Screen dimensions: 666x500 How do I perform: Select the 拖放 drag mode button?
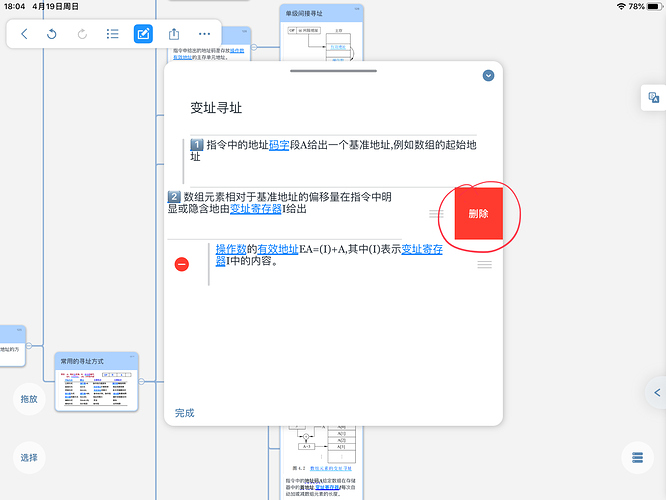click(29, 399)
